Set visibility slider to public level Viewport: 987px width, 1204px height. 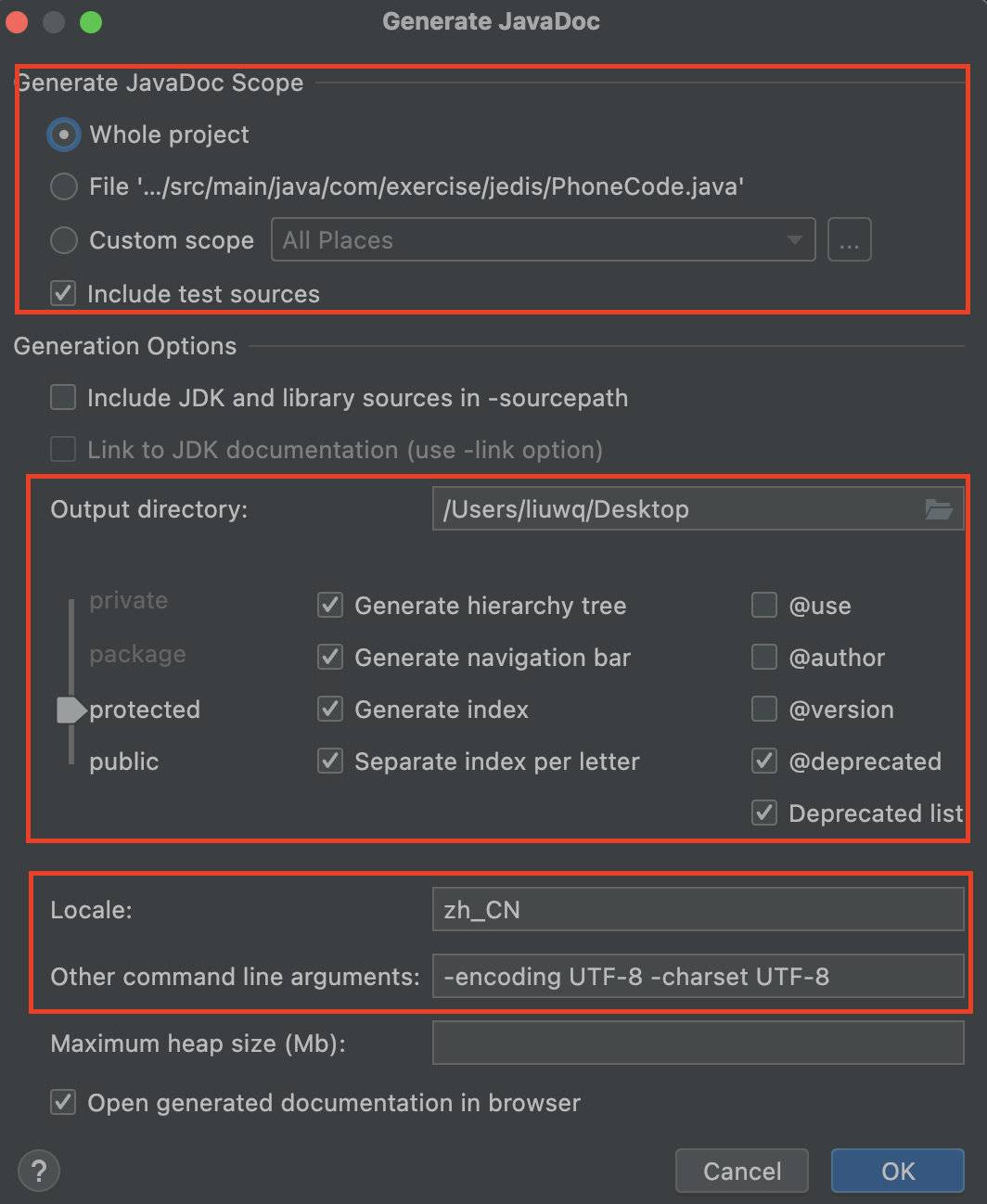(123, 762)
